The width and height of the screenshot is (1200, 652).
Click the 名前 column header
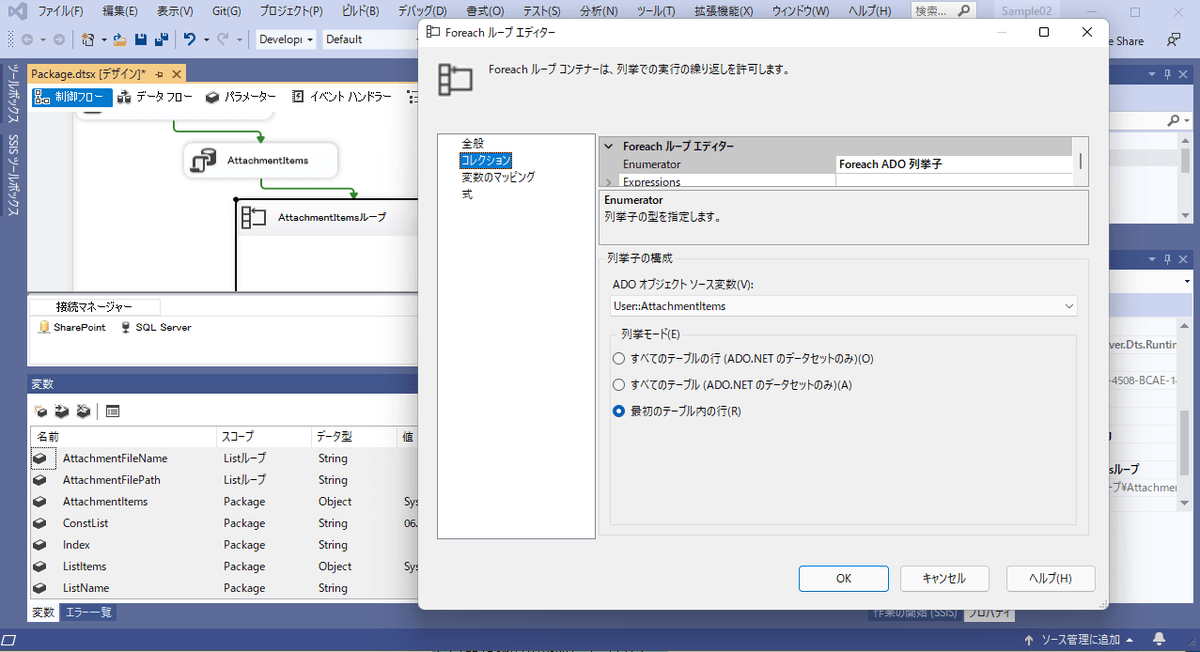[x=123, y=437]
